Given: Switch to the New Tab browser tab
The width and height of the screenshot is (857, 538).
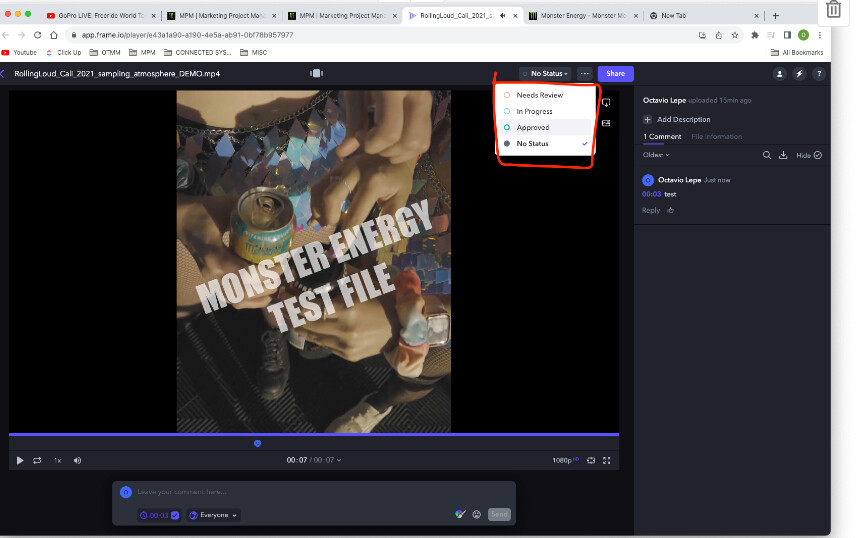Looking at the screenshot, I should (x=704, y=16).
